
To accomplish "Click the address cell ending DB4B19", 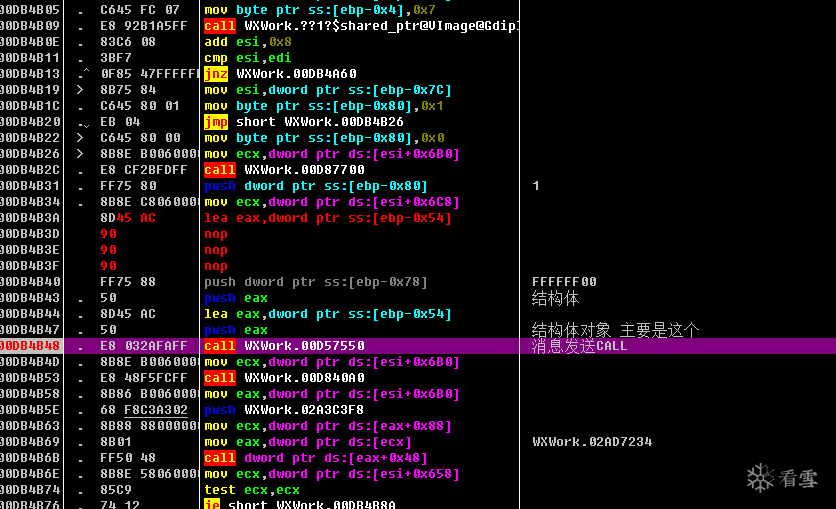I will (30, 90).
